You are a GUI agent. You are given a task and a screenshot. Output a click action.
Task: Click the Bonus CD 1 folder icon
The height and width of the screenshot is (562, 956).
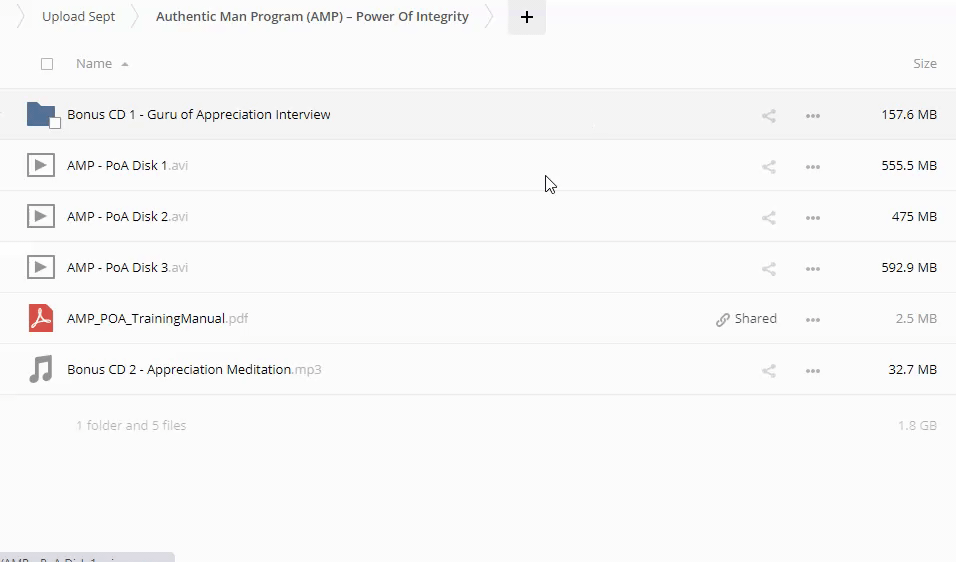click(x=40, y=114)
